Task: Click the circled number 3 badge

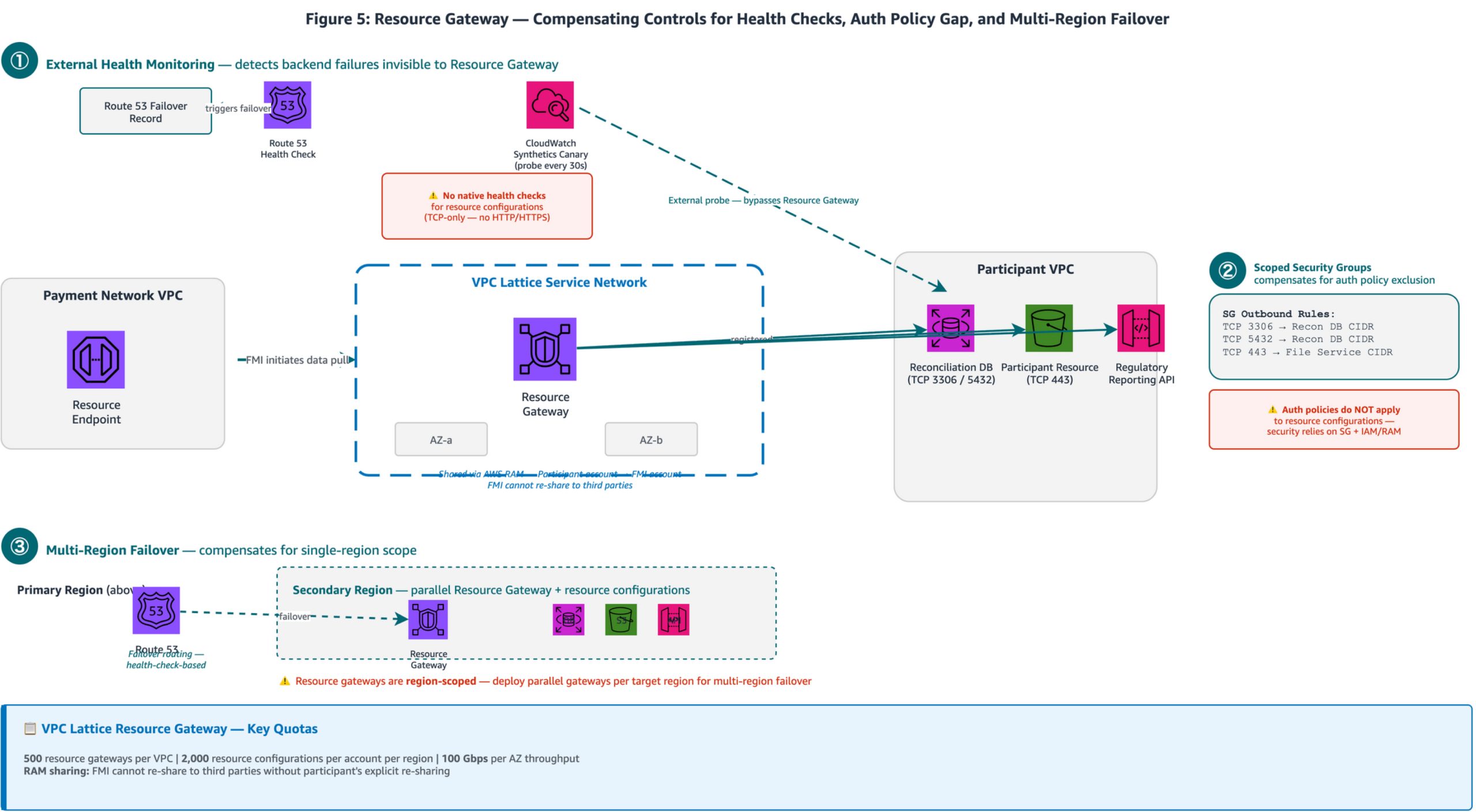Action: pyautogui.click(x=20, y=546)
